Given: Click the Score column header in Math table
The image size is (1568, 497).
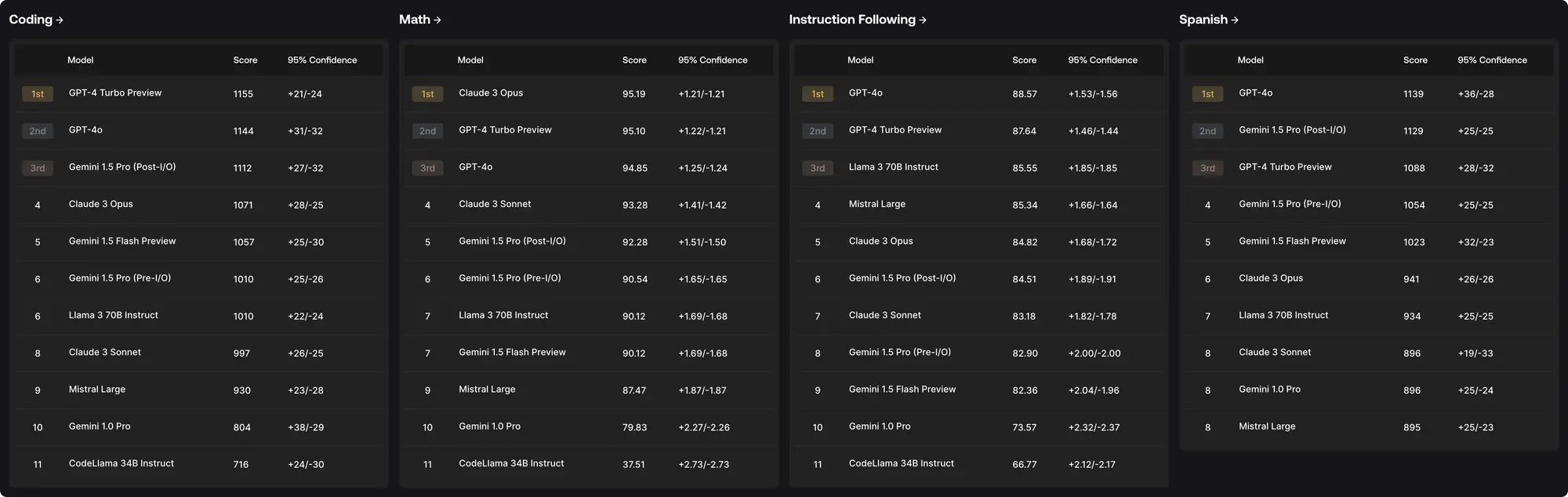Looking at the screenshot, I should [x=634, y=60].
